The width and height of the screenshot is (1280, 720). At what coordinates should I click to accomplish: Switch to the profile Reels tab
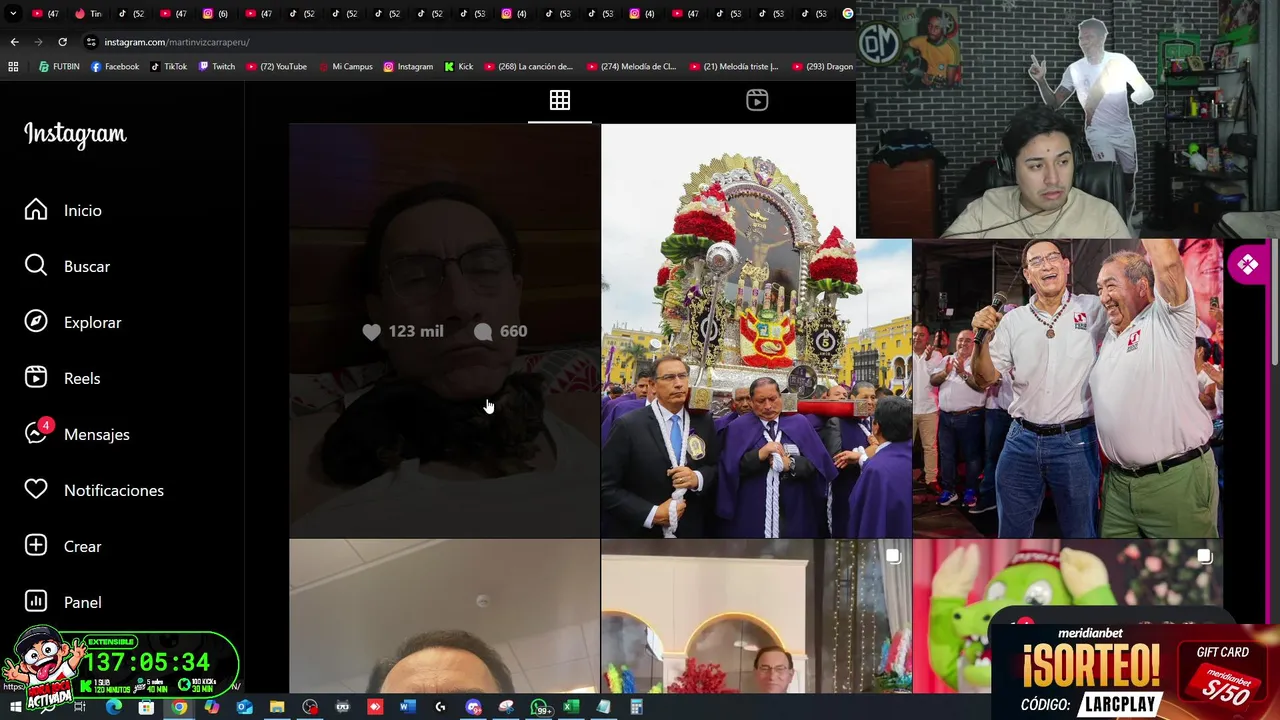click(x=757, y=100)
